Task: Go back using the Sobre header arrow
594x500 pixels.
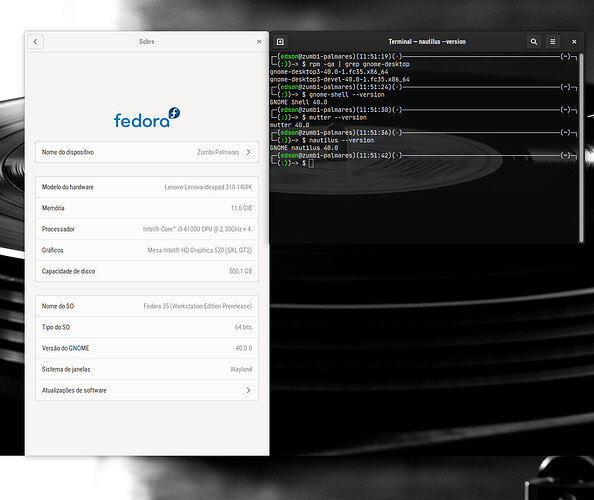Action: coord(35,42)
